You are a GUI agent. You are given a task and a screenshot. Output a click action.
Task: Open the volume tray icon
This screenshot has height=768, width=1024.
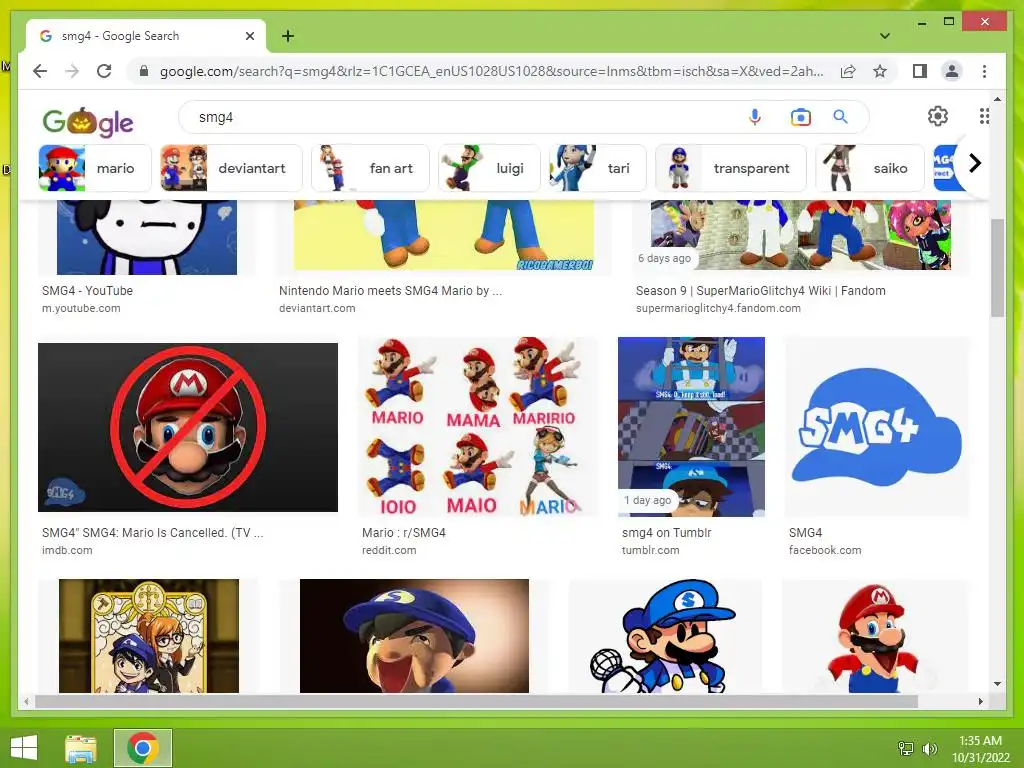tap(929, 748)
